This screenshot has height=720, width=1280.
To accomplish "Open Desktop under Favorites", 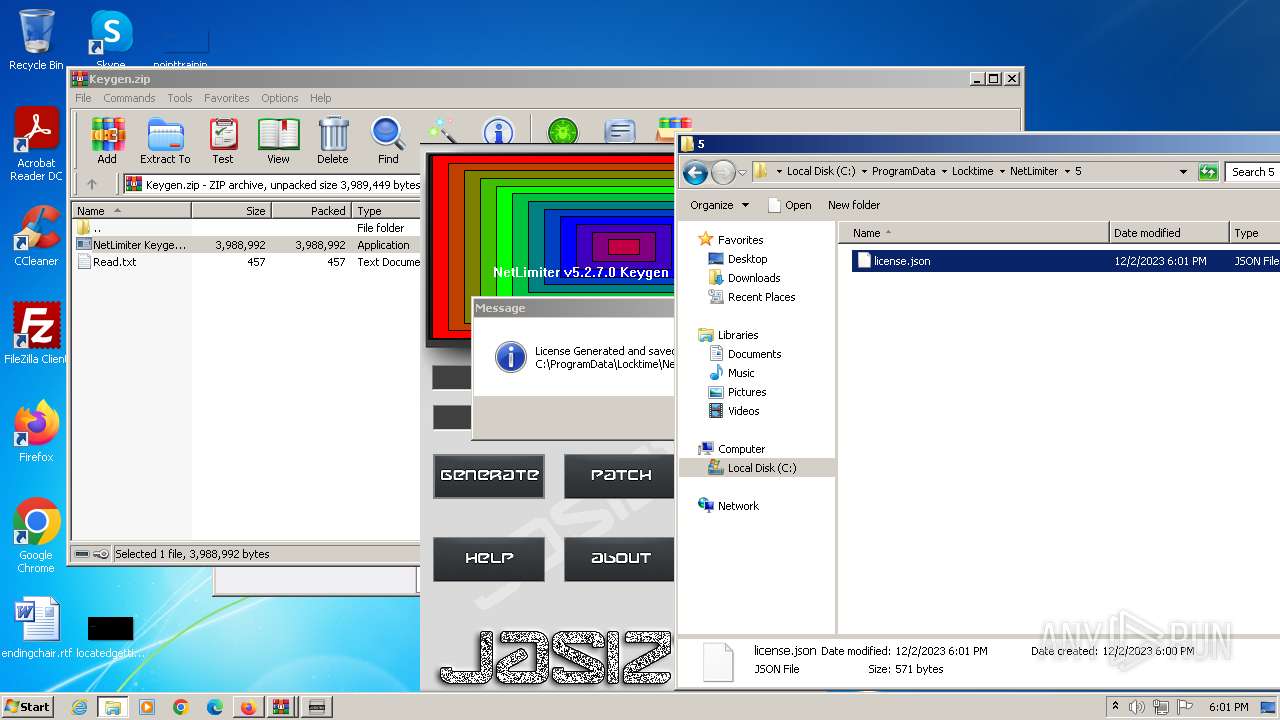I will coord(747,259).
